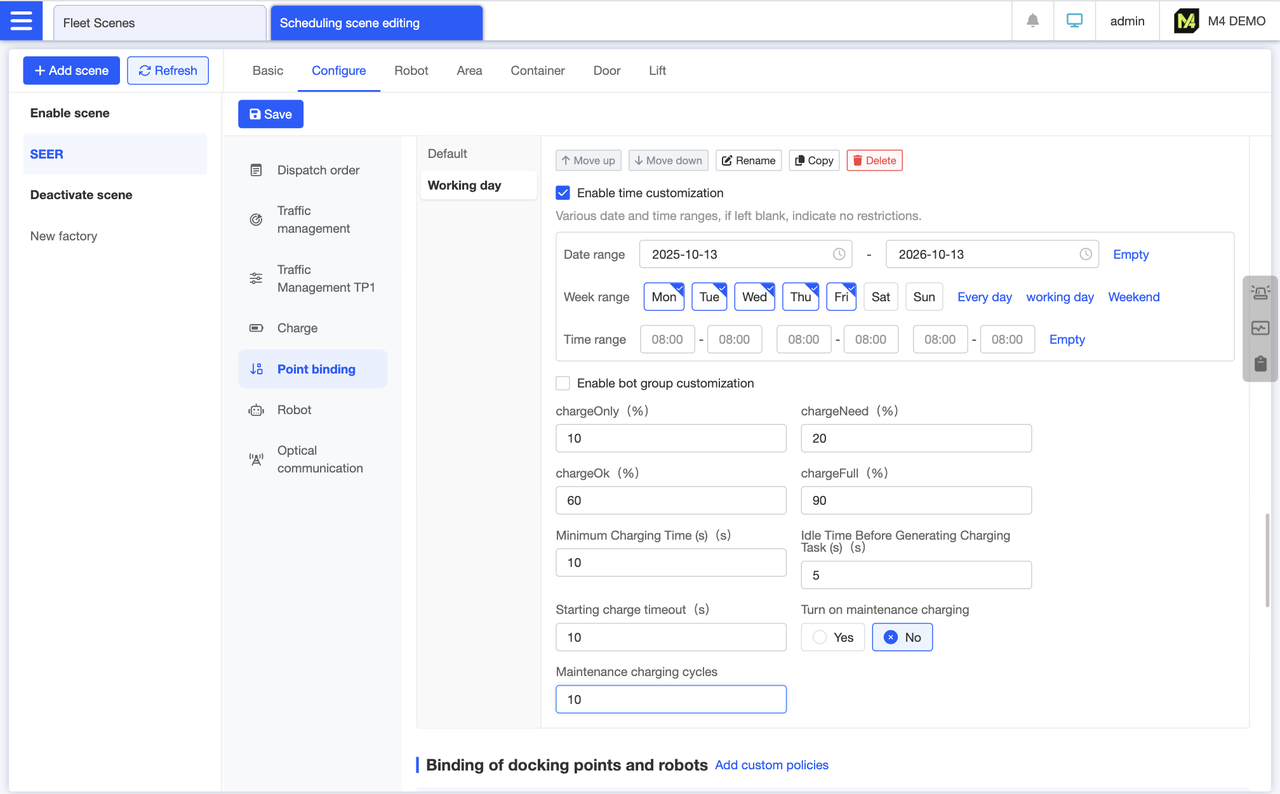Enable bot group customization
The width and height of the screenshot is (1280, 794).
(x=563, y=383)
